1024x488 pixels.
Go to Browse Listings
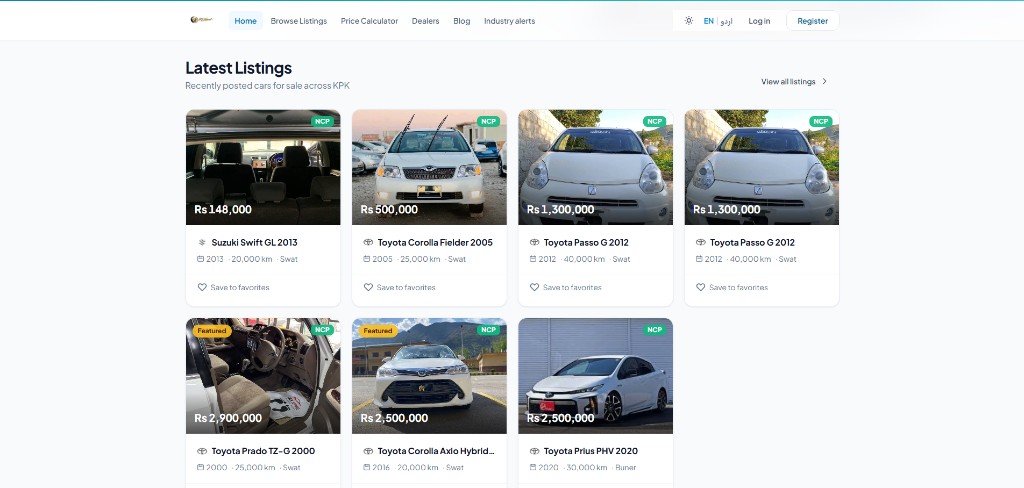point(298,21)
